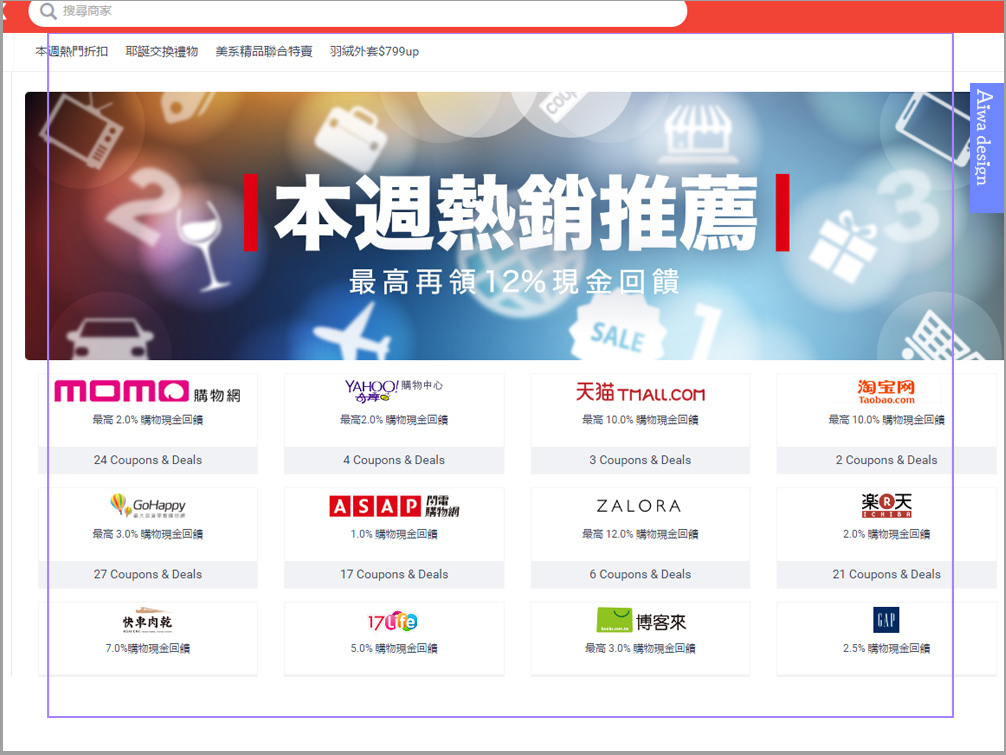Open the 本週熱門折扣 menu item
Screen dimensions: 1006x755
click(x=72, y=51)
